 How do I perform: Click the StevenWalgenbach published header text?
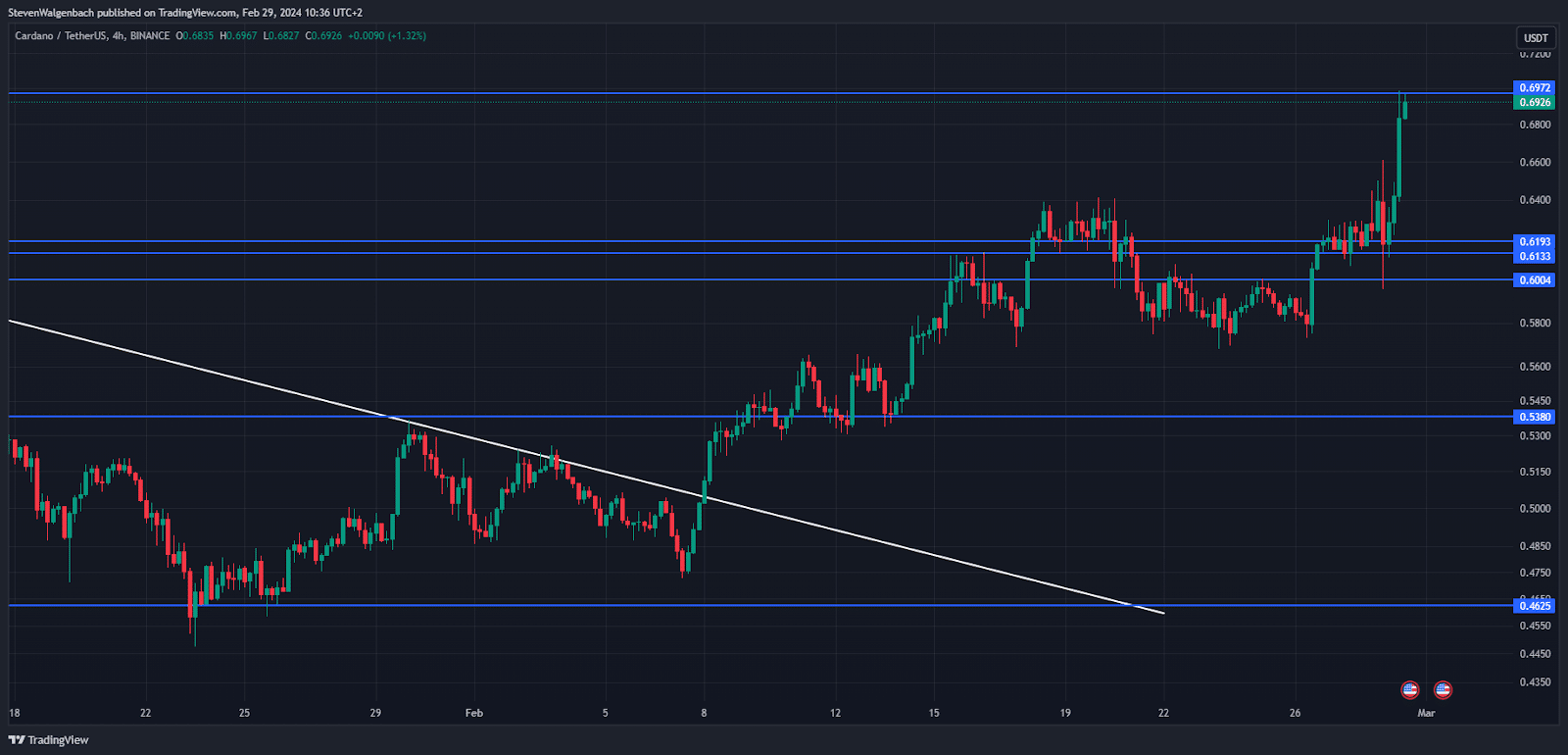185,13
